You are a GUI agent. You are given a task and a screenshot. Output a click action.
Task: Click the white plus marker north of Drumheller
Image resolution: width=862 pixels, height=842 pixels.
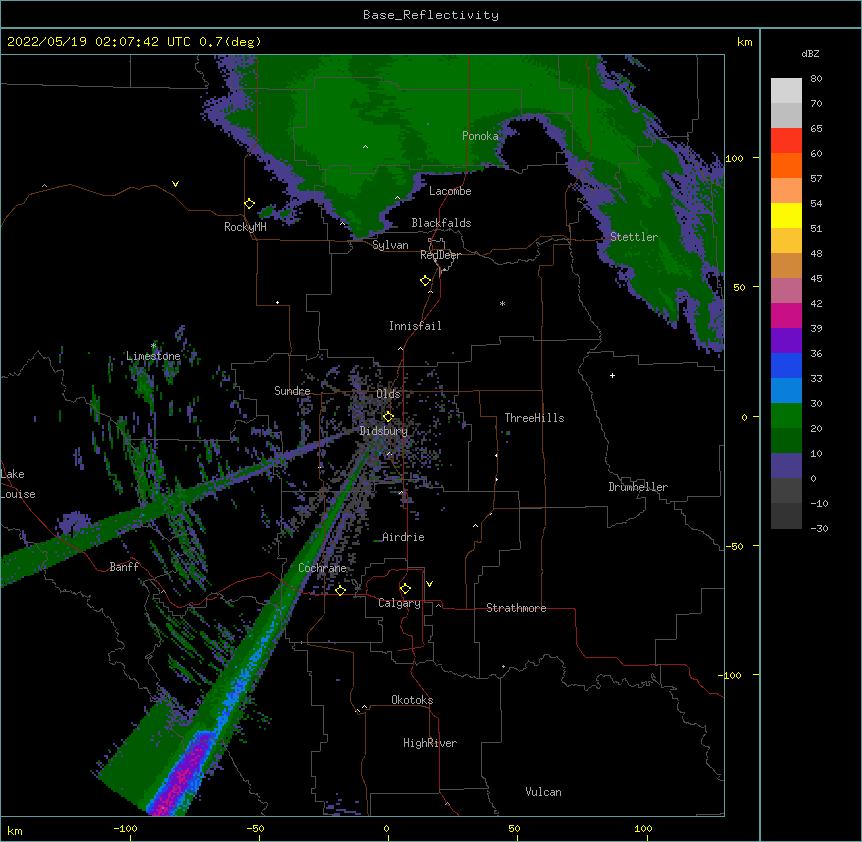612,375
